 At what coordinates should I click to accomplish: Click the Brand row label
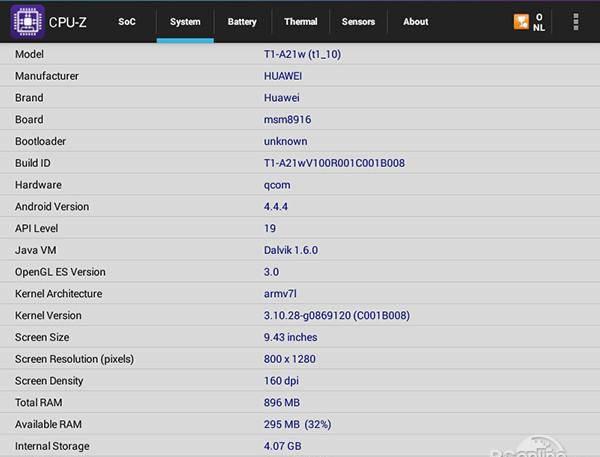[29, 98]
